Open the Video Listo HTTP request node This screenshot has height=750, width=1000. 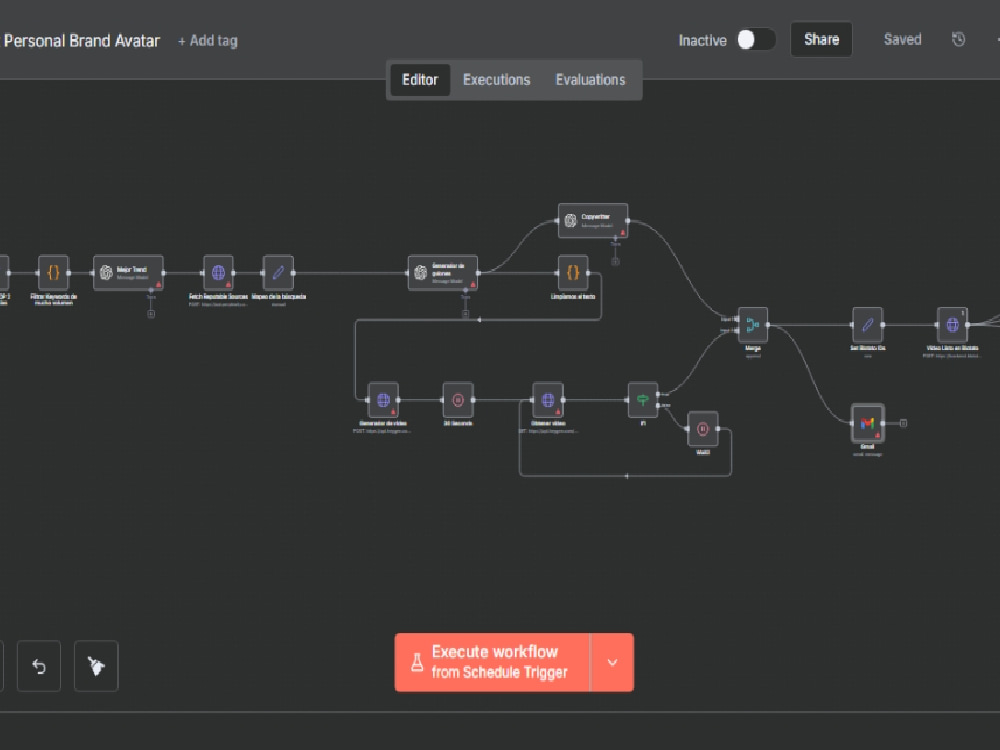point(952,325)
